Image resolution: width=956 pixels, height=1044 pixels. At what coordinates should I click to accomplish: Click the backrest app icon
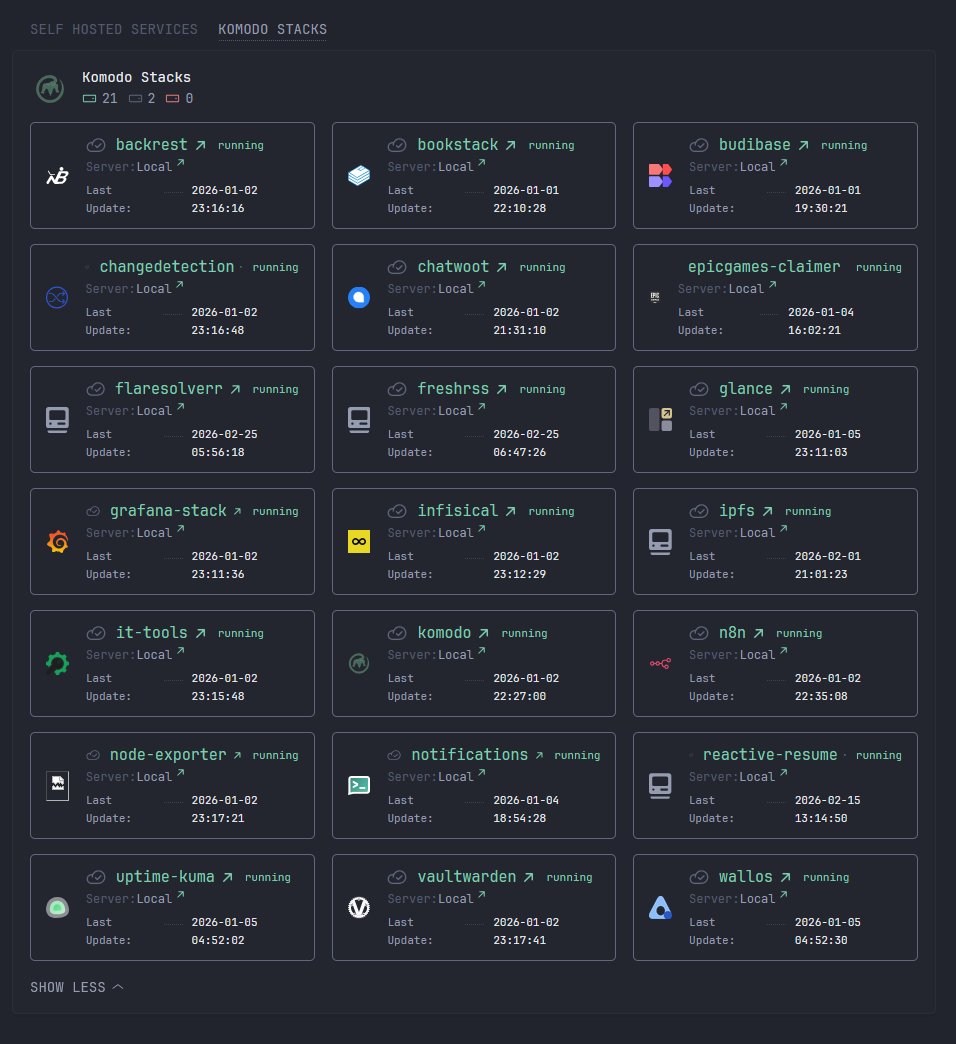click(x=57, y=176)
